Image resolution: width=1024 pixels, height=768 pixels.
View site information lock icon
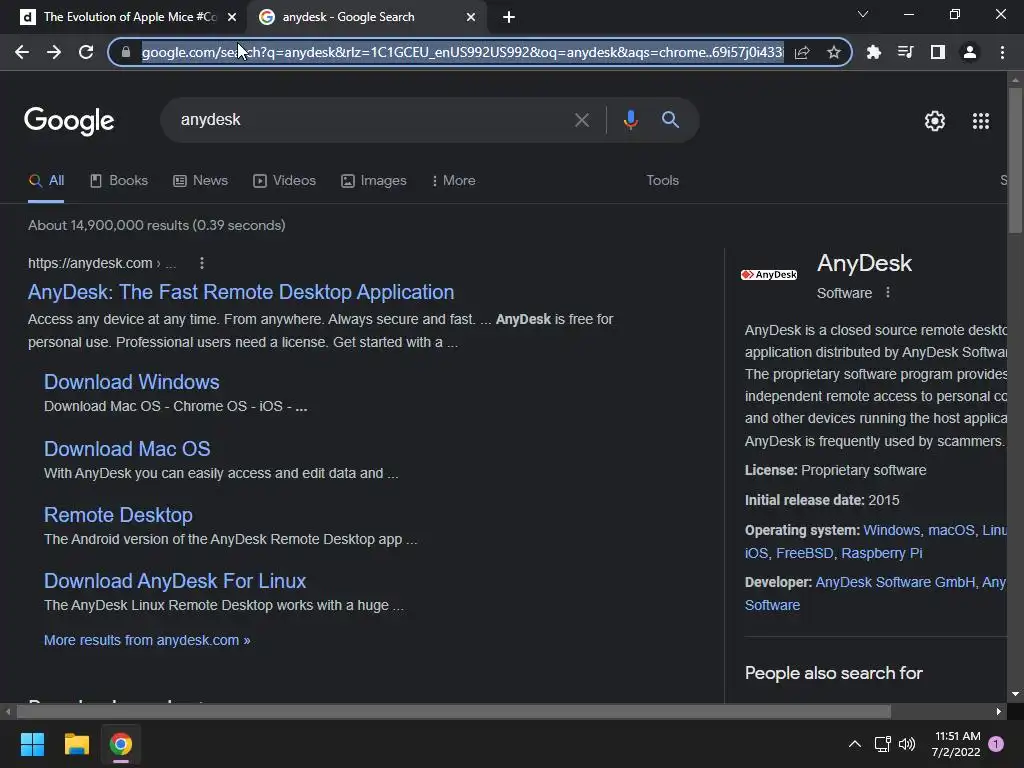(126, 52)
